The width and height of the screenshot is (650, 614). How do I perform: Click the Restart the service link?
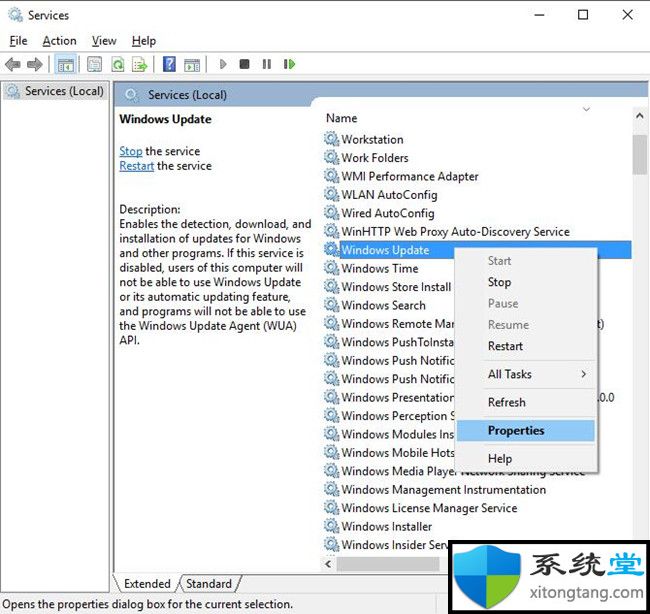point(136,166)
